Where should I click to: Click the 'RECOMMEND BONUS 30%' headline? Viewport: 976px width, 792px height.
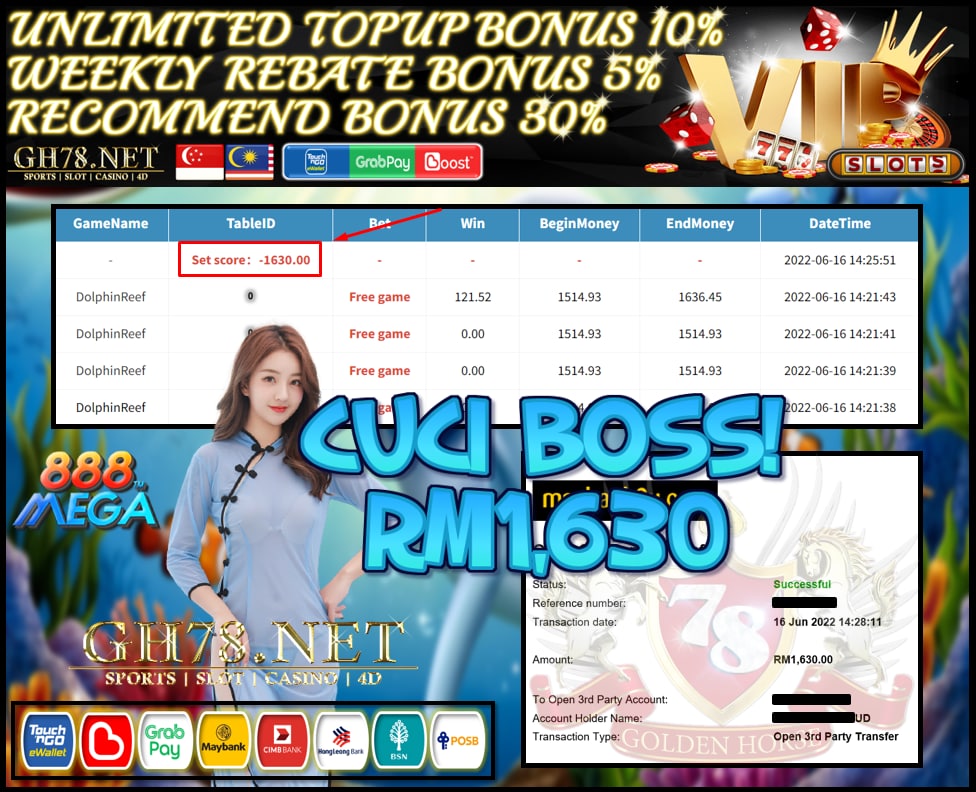pos(306,116)
